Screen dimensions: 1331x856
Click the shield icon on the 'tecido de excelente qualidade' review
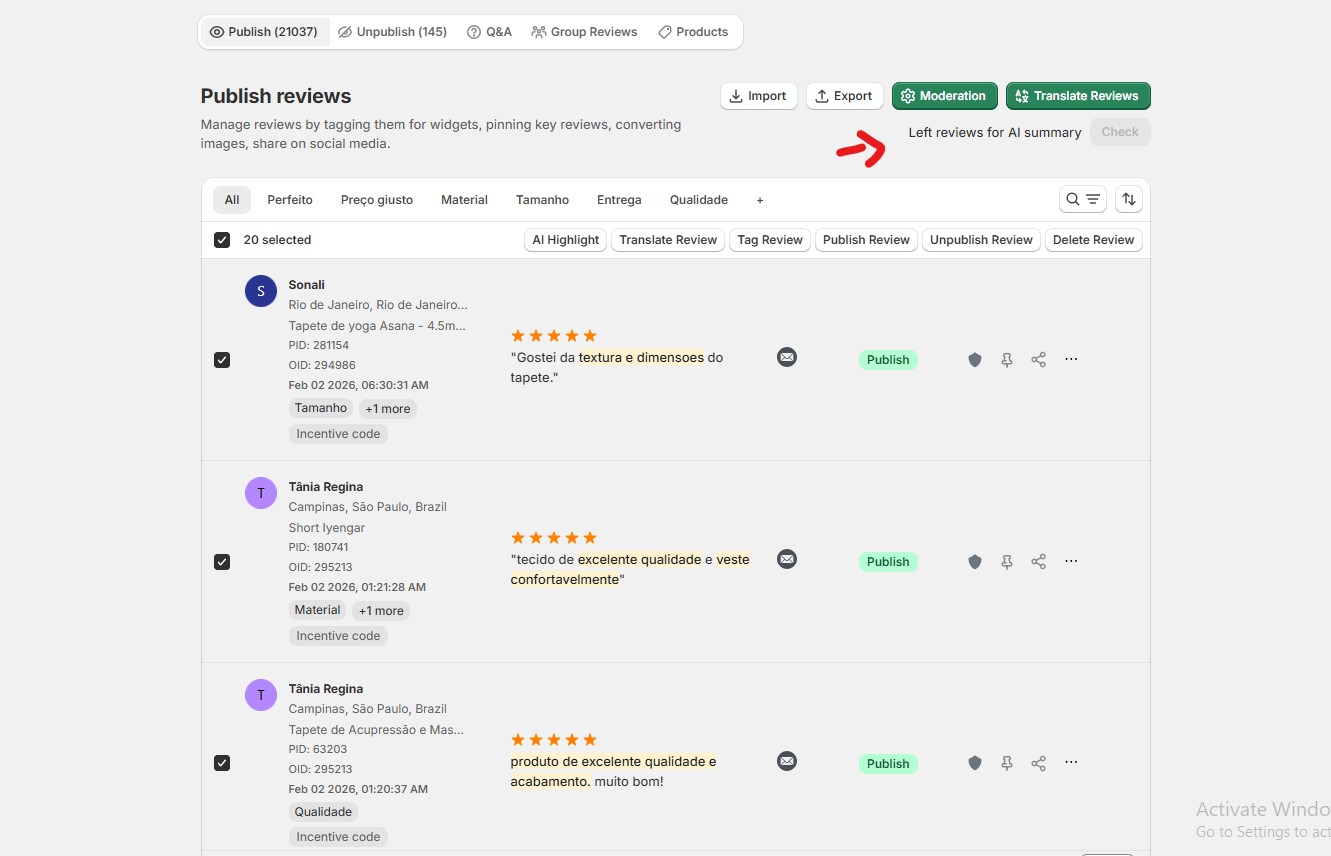pos(975,562)
